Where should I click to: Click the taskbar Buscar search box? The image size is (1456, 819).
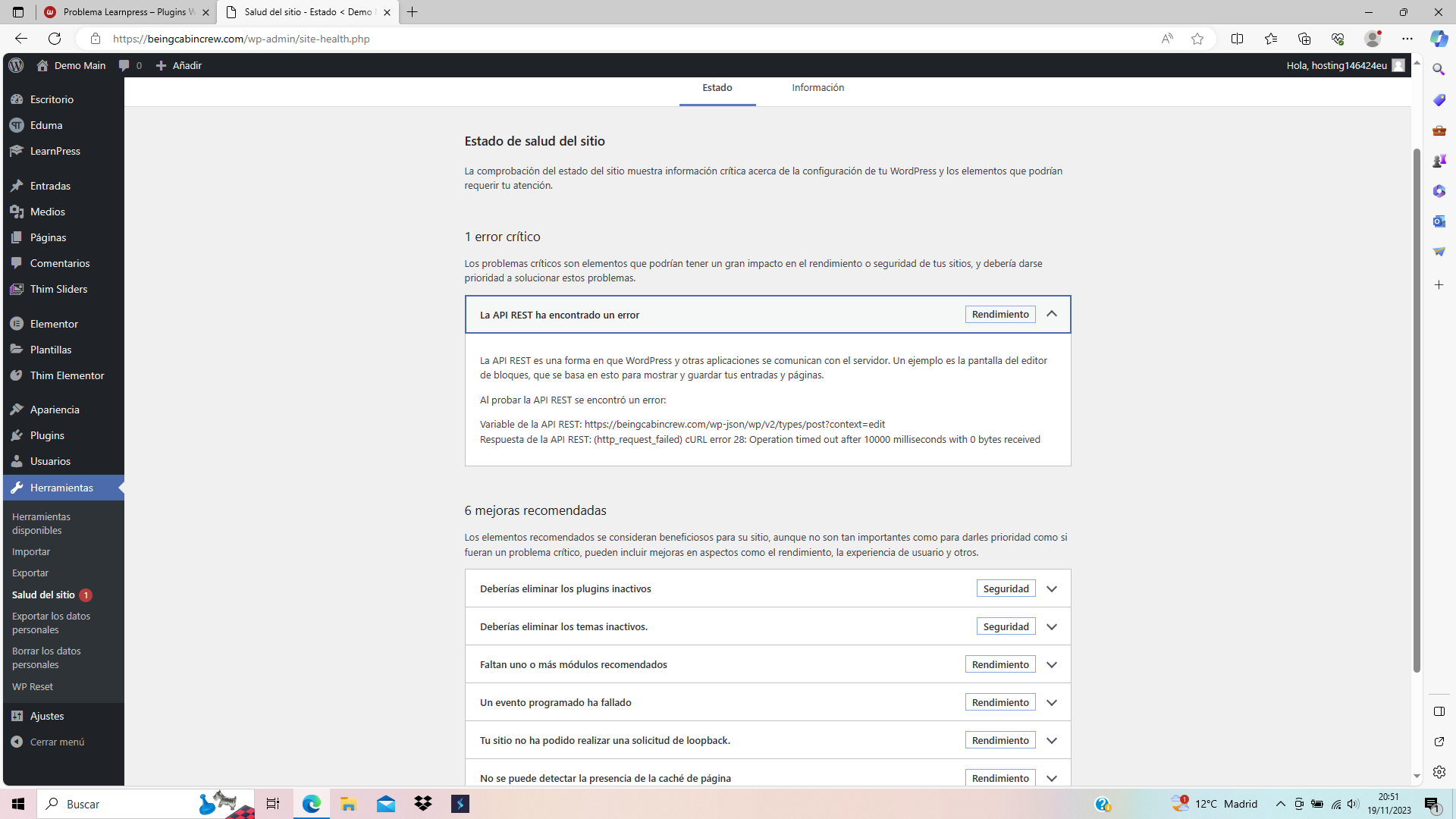click(x=146, y=804)
